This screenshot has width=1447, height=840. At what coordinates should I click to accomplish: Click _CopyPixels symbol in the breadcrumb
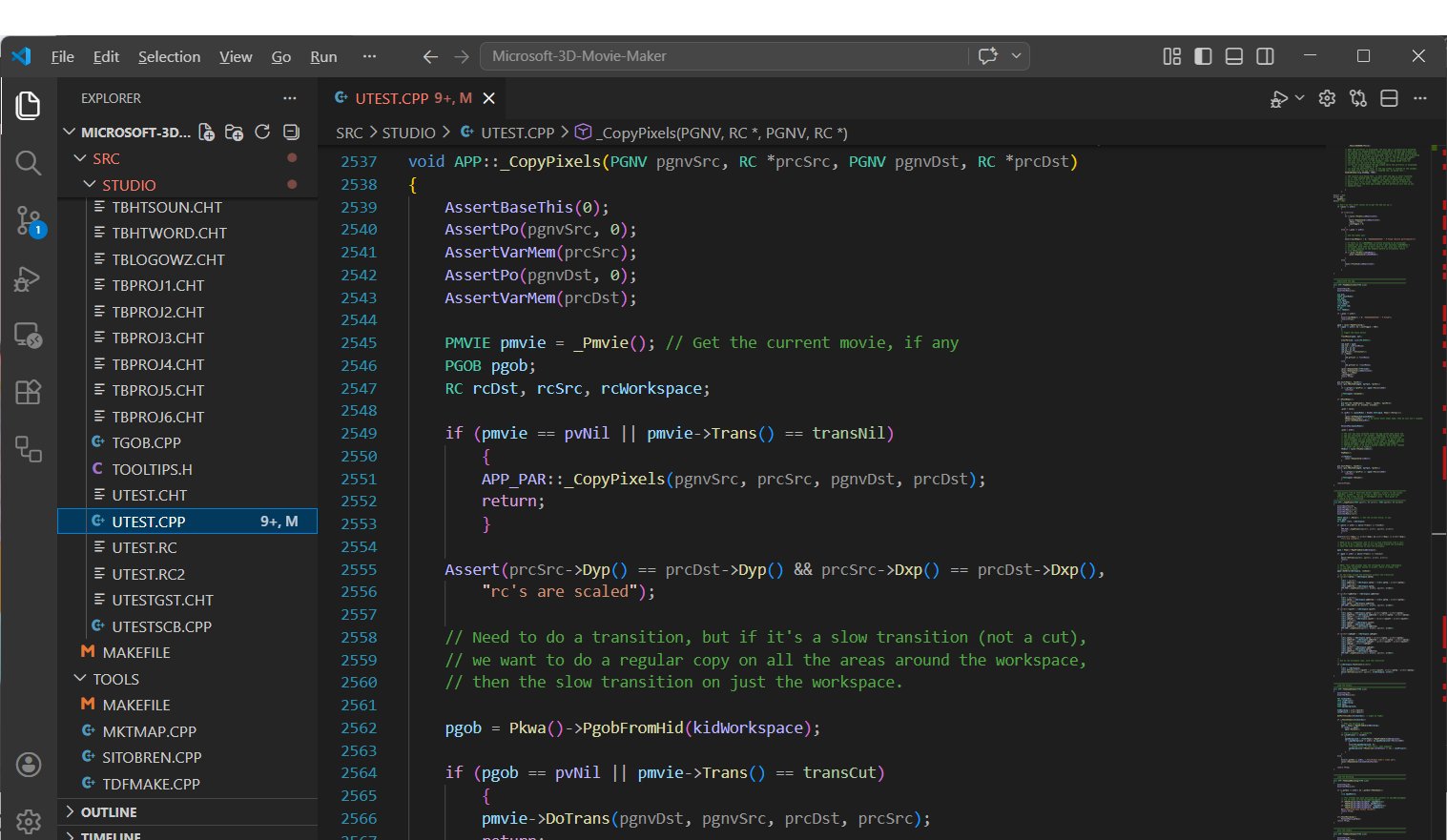(721, 133)
